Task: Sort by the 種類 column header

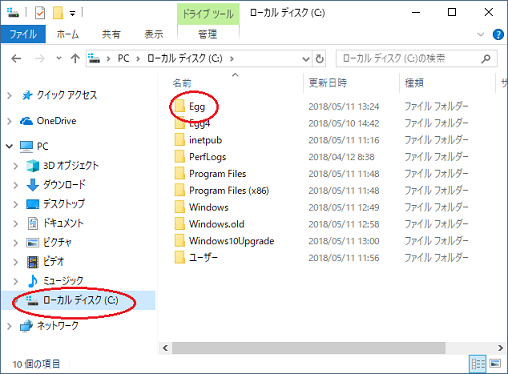Action: tap(414, 83)
